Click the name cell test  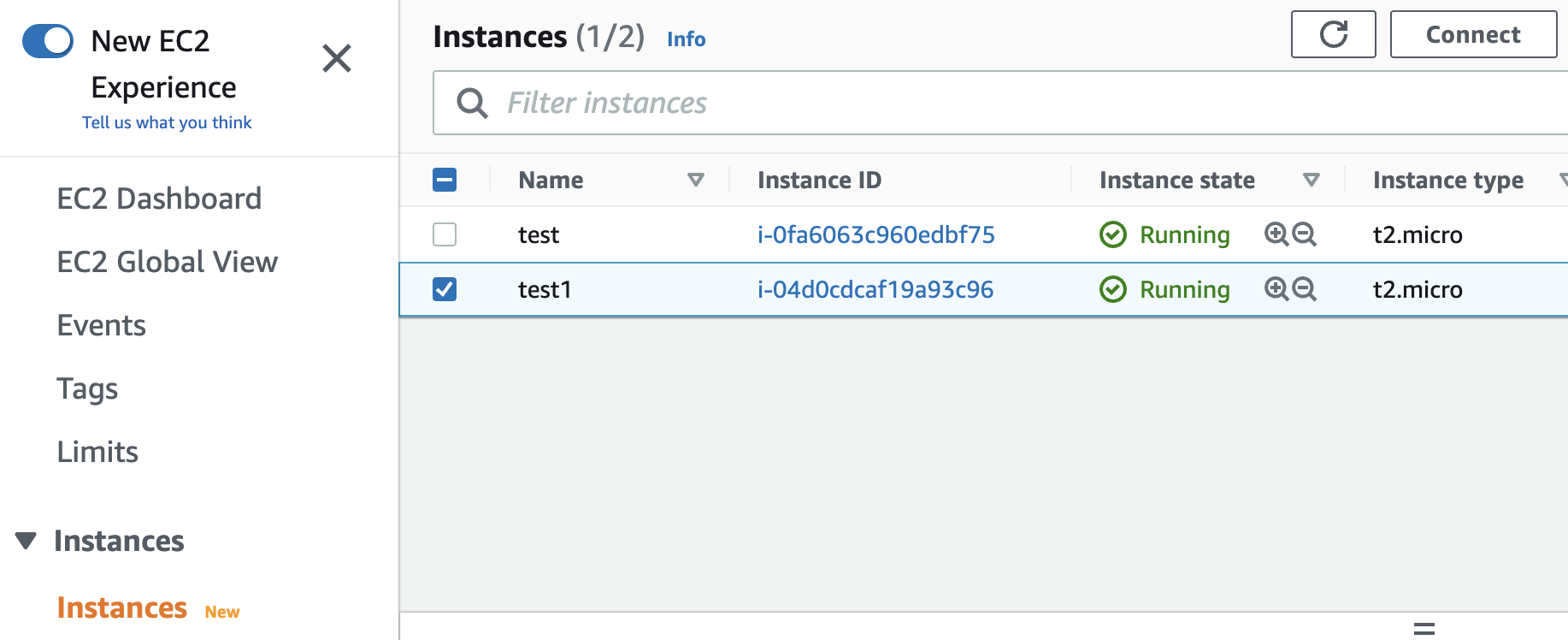[x=539, y=234]
